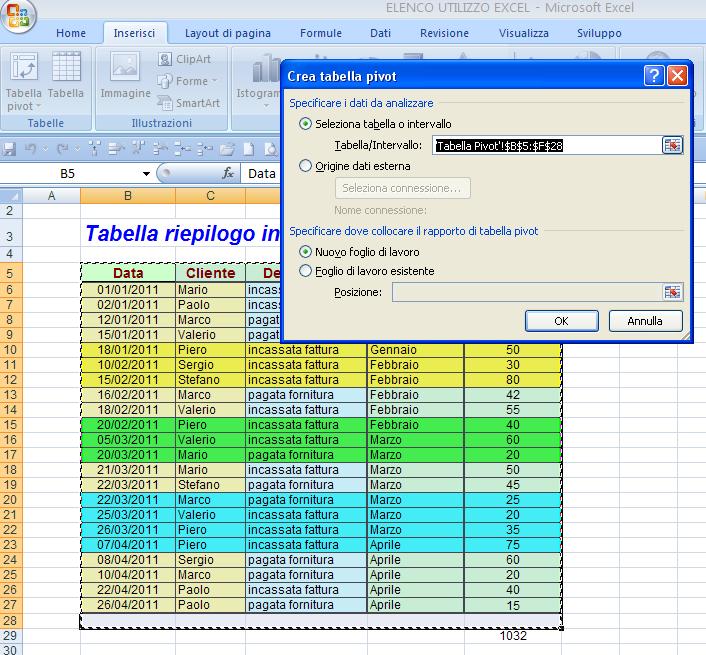
Task: Click the Office button logo
Action: [18, 15]
